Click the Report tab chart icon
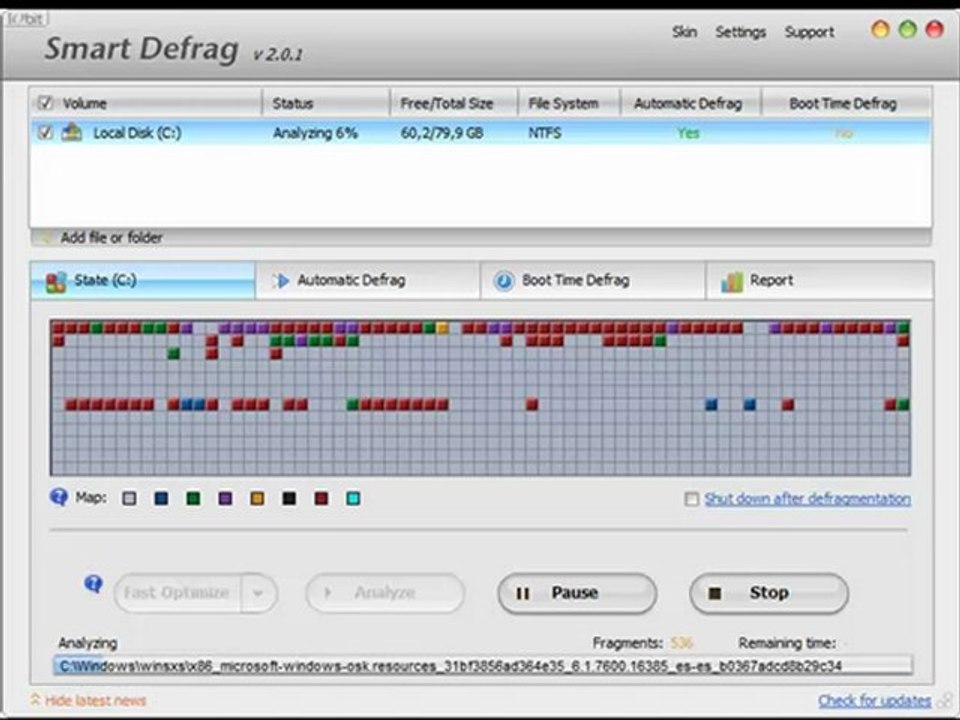Screen dimensions: 960x720 click(732, 281)
